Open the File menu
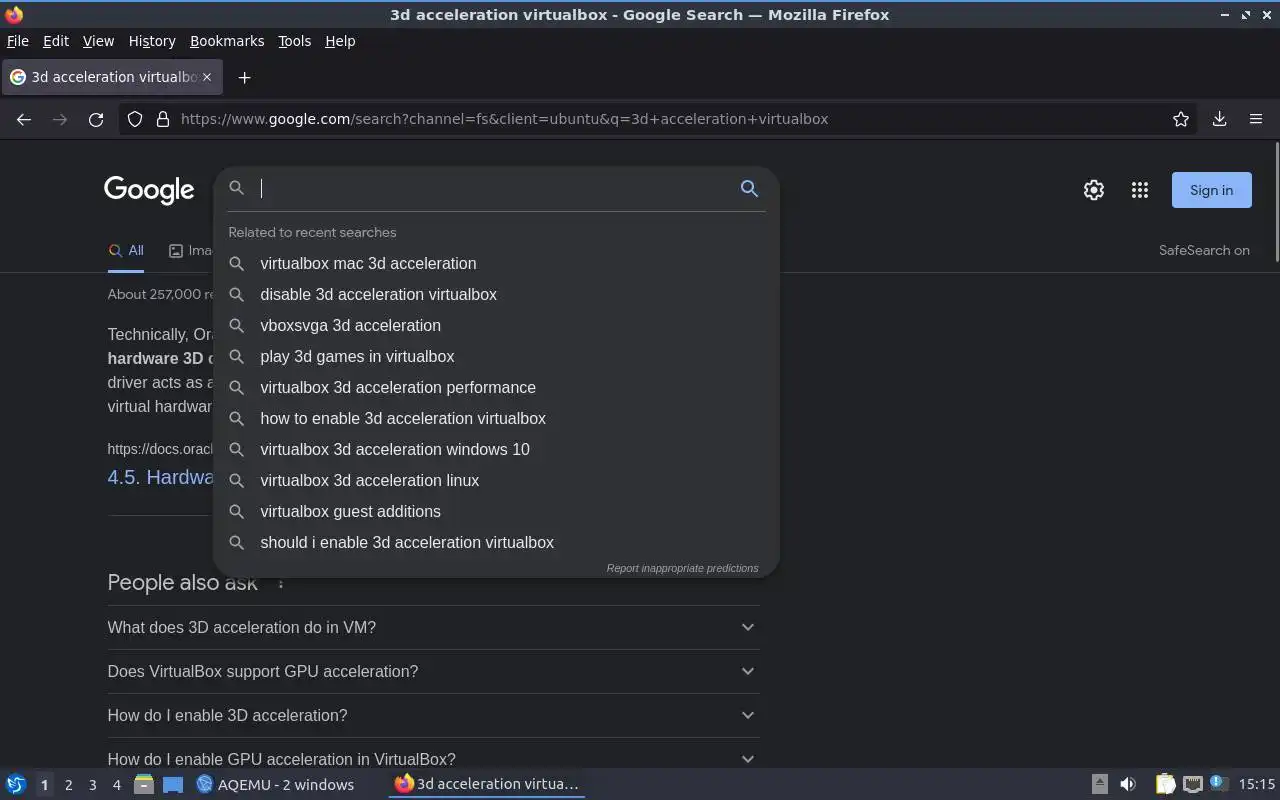 [x=18, y=41]
